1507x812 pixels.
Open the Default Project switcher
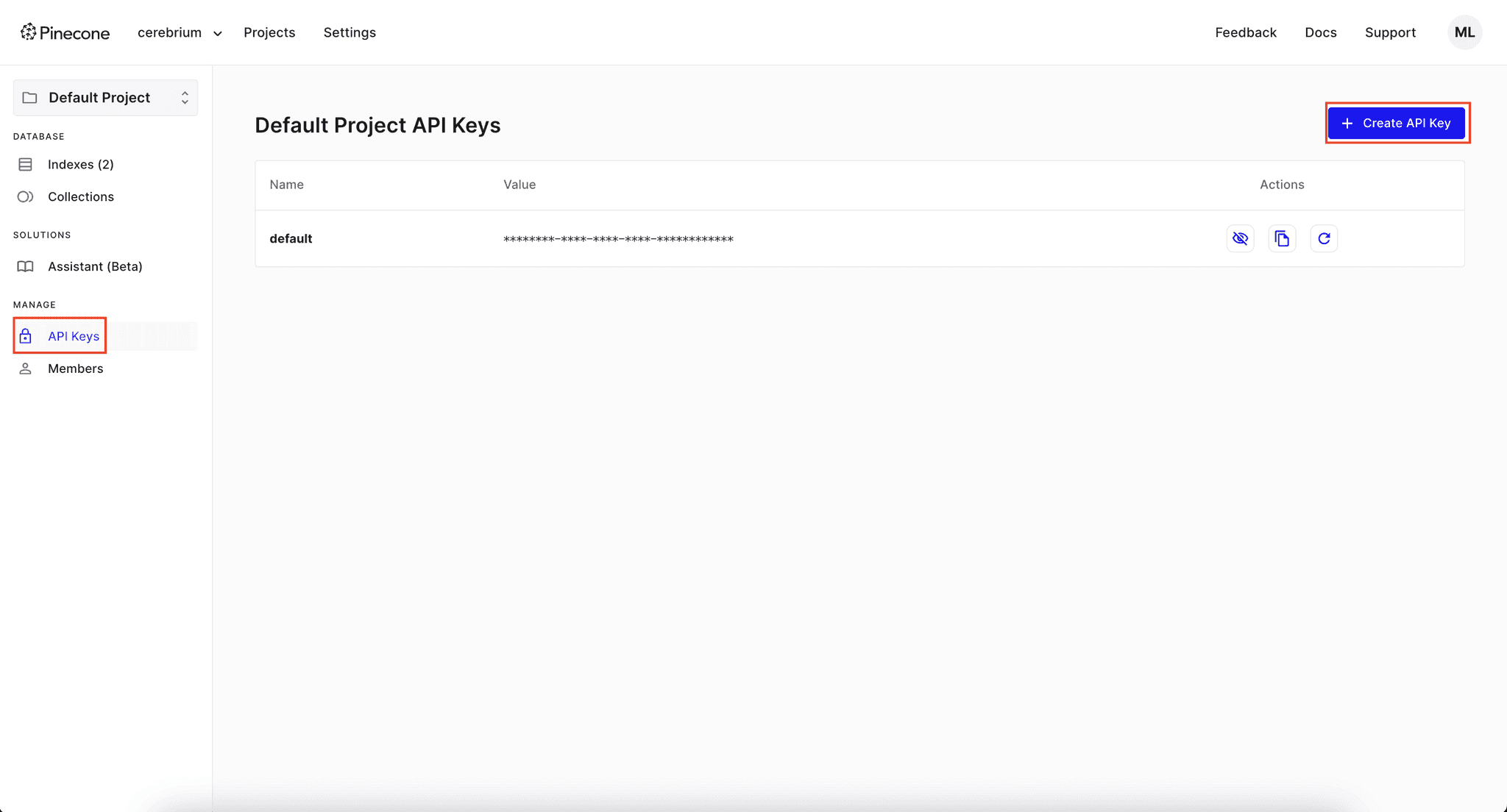[x=105, y=97]
